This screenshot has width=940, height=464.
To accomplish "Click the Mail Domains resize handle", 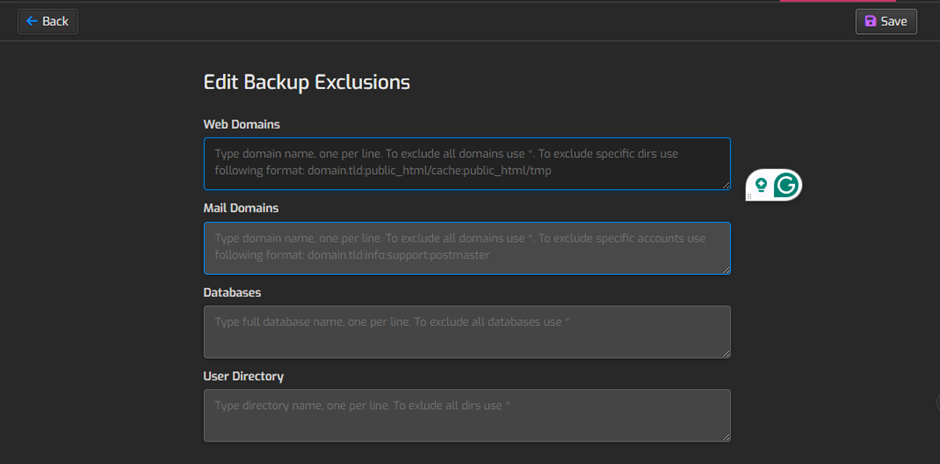I will click(726, 269).
